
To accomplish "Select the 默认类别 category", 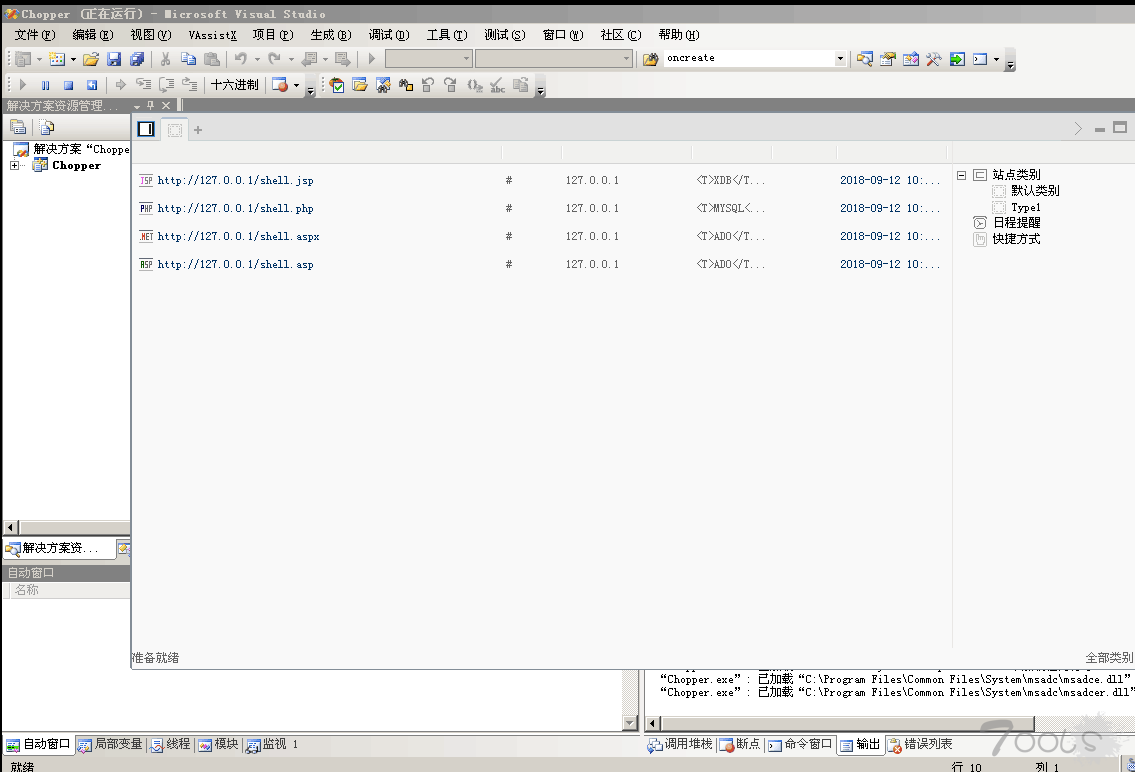I will 1035,191.
